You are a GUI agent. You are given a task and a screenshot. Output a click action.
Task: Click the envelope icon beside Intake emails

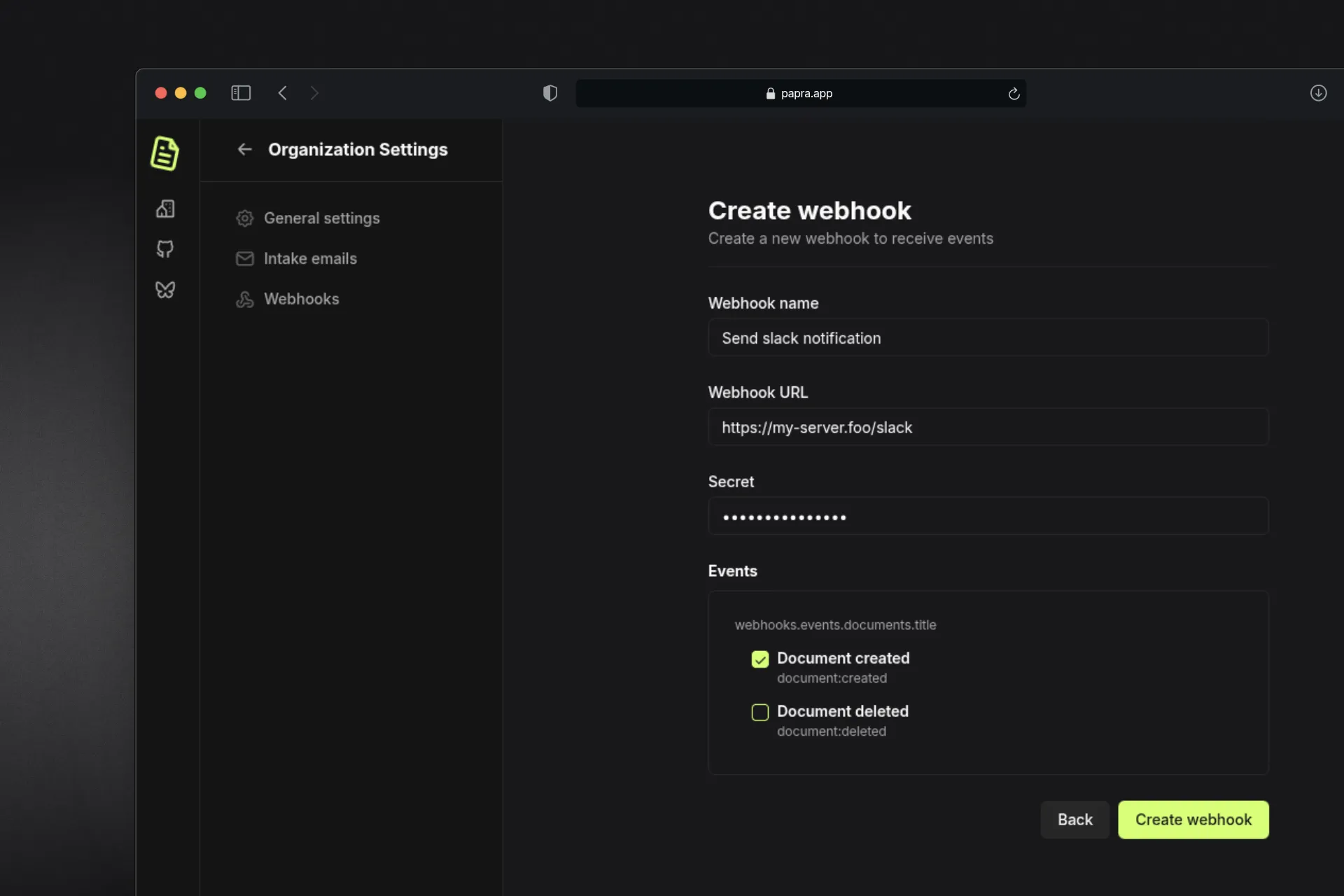[x=244, y=258]
